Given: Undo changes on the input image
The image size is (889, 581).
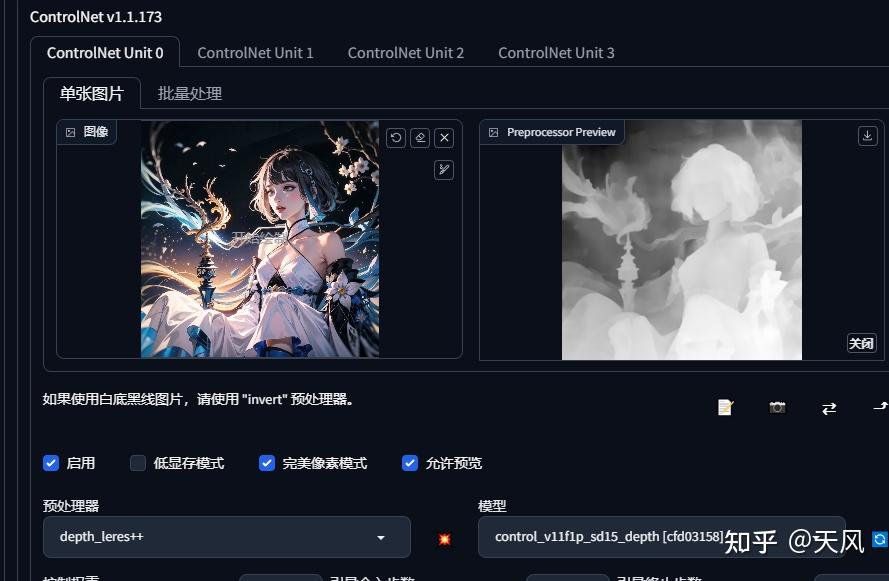Looking at the screenshot, I should click(x=395, y=137).
